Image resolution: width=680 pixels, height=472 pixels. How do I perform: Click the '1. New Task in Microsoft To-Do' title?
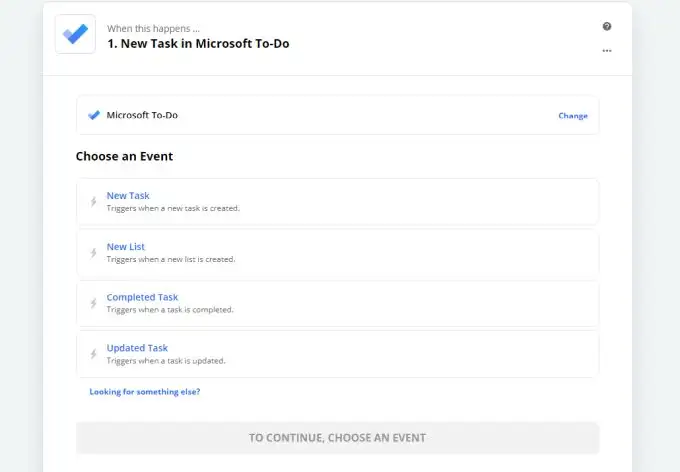tap(198, 44)
